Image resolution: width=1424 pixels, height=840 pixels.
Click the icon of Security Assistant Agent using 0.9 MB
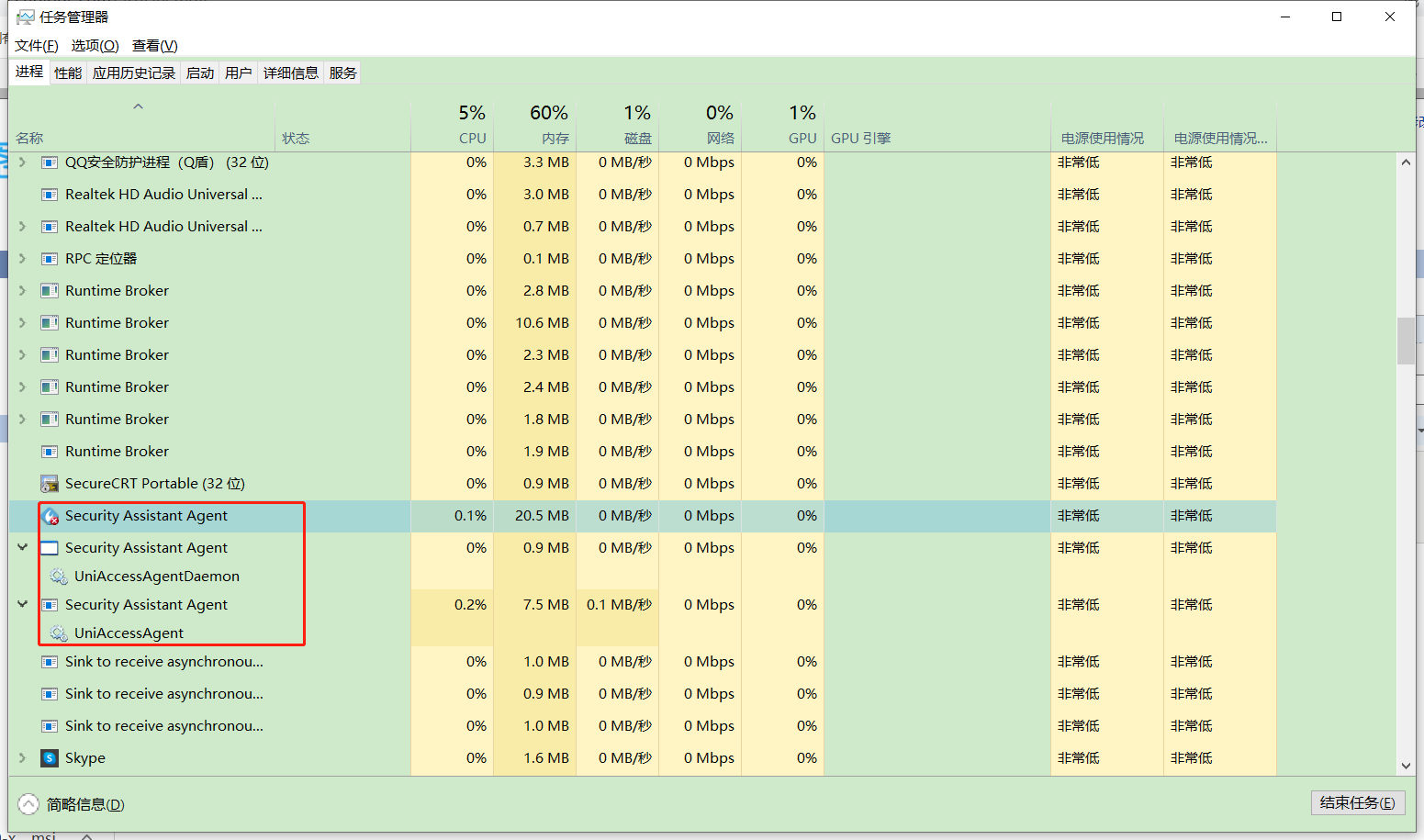(x=50, y=548)
